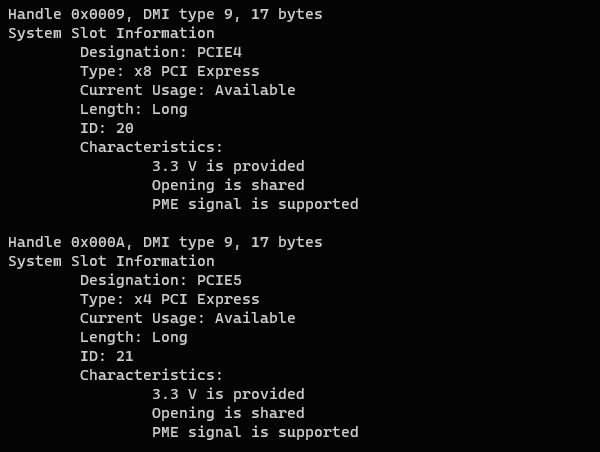The height and width of the screenshot is (452, 600).
Task: Click 3.3 V is provided for PCIE5
Action: point(228,394)
